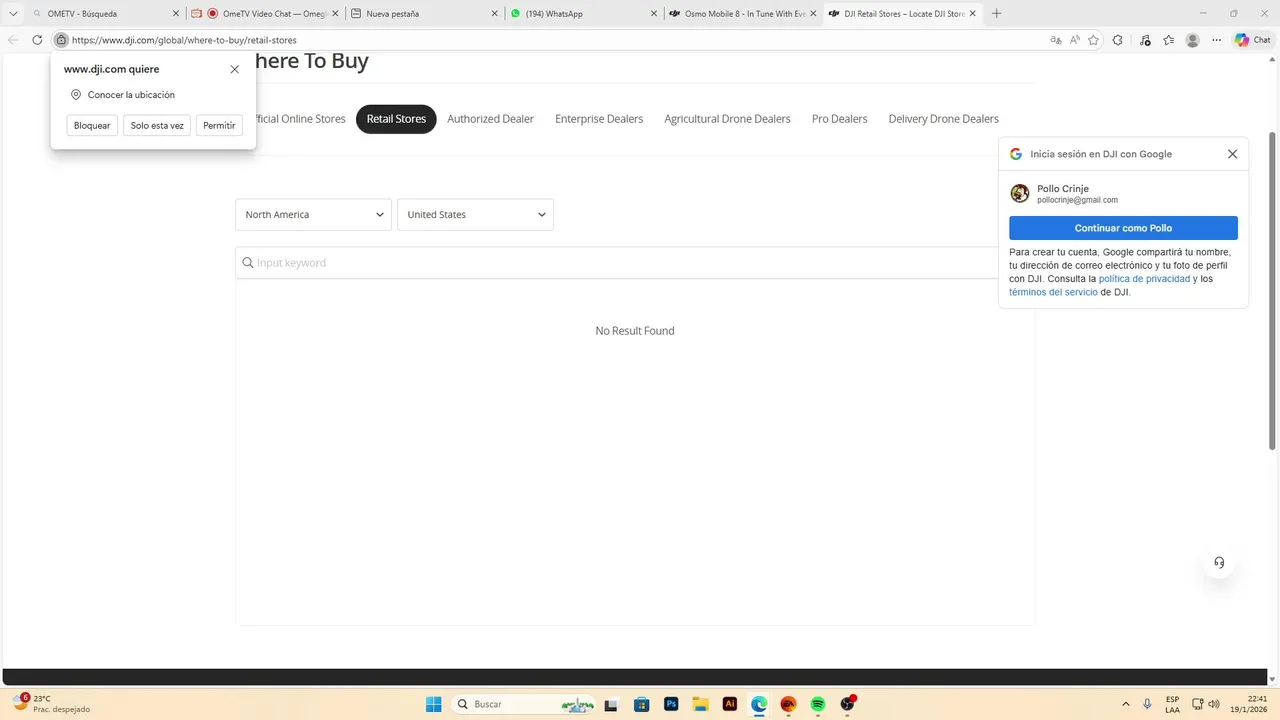
Task: Open OBS Studio from the taskbar
Action: pos(848,704)
